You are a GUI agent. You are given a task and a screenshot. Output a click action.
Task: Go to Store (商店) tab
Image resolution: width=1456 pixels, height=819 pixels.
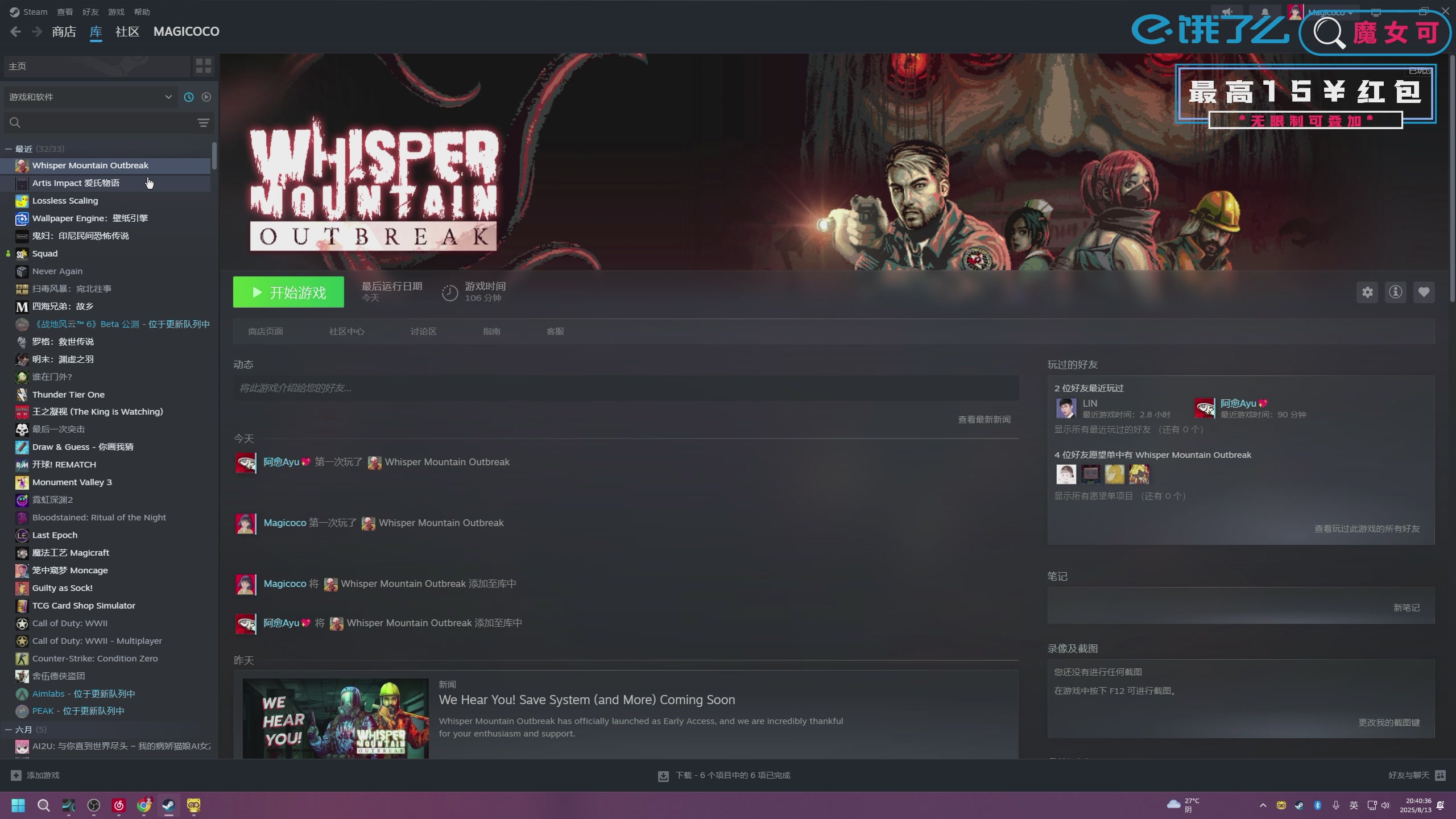(x=64, y=32)
